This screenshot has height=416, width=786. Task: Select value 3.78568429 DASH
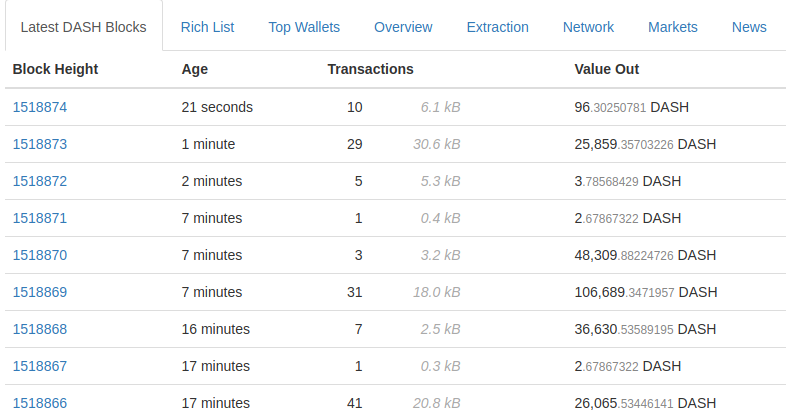point(628,181)
